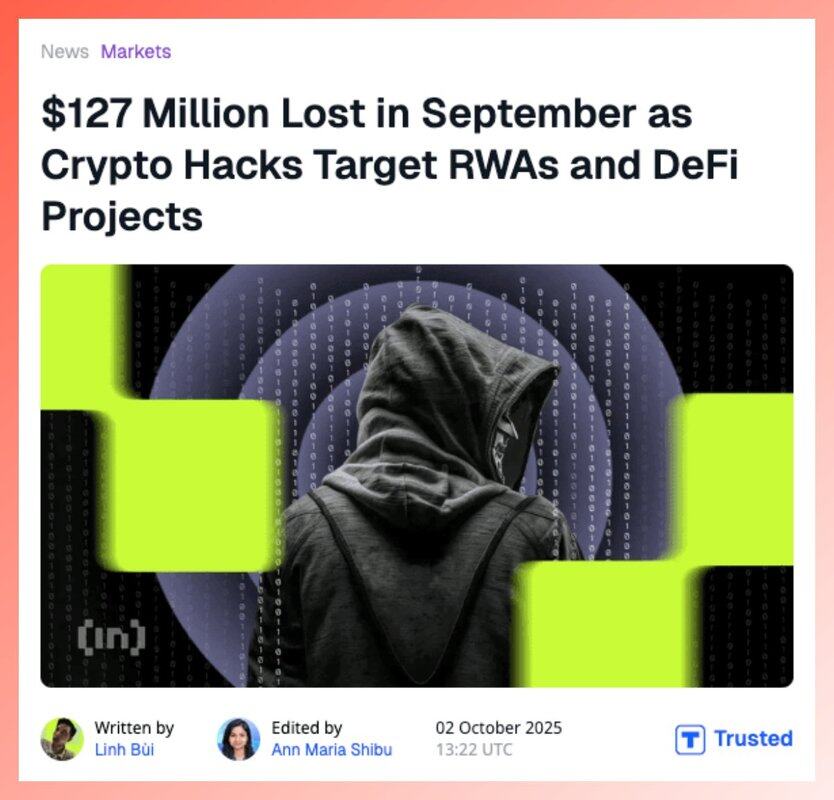Click the Written by label

(134, 728)
